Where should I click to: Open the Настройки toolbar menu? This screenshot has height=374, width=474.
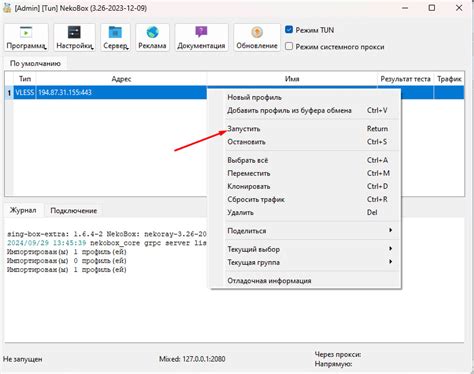click(74, 37)
